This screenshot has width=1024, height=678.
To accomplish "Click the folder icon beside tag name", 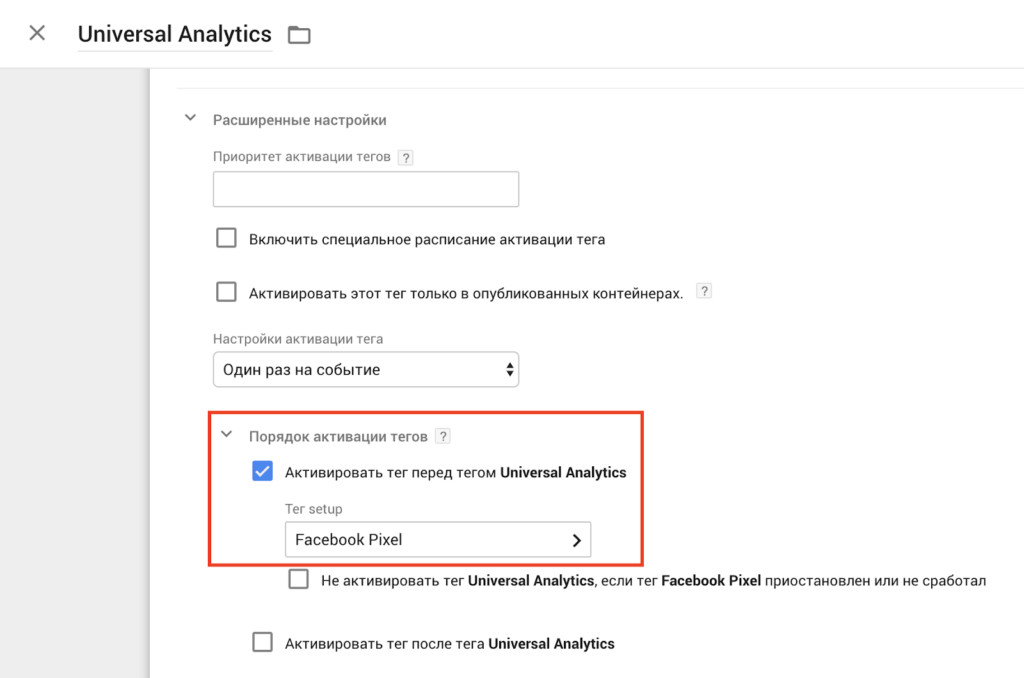I will pos(299,35).
